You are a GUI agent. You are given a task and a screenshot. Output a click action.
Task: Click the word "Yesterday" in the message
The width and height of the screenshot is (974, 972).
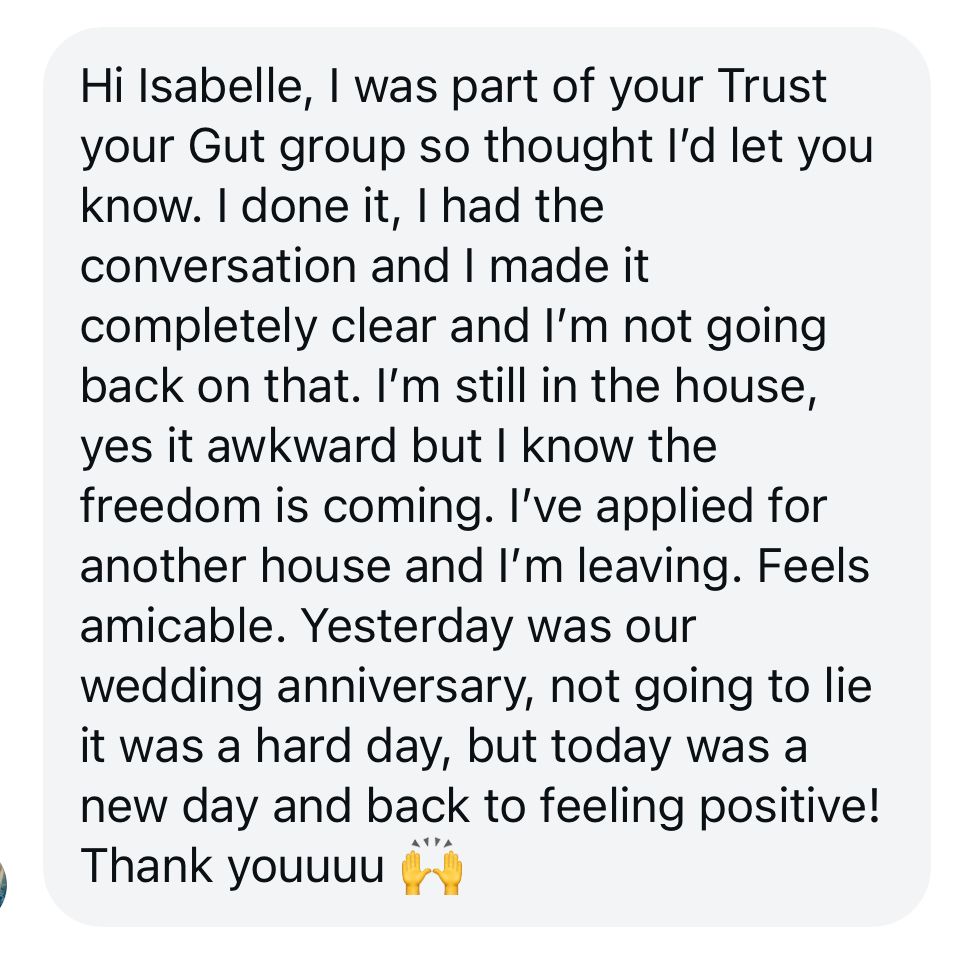(407, 627)
